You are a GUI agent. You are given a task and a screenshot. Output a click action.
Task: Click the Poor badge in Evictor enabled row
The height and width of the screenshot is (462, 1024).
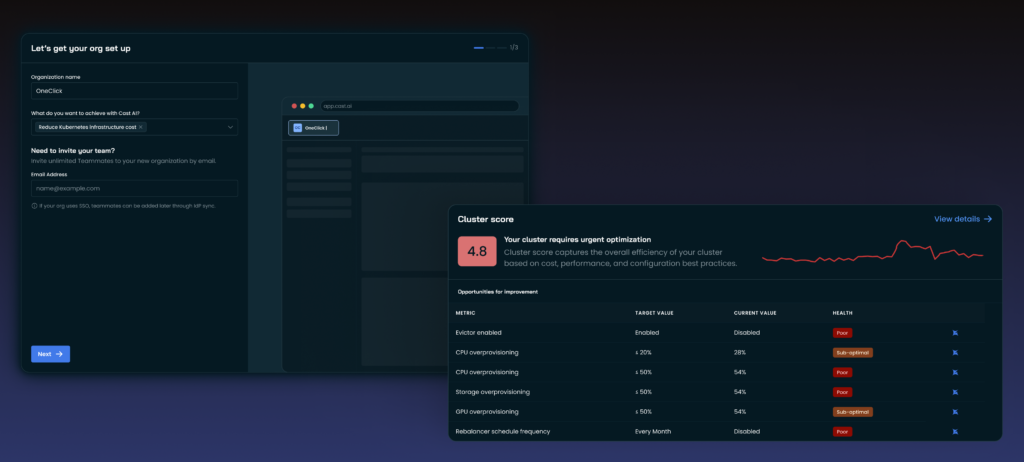click(x=842, y=333)
